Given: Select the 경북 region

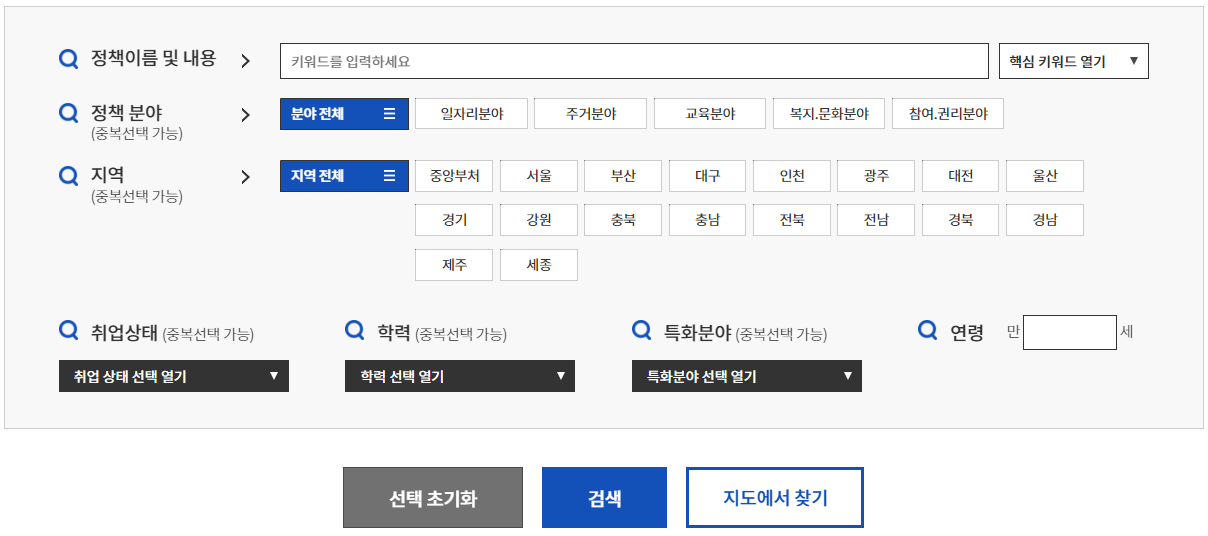Looking at the screenshot, I should [x=960, y=220].
